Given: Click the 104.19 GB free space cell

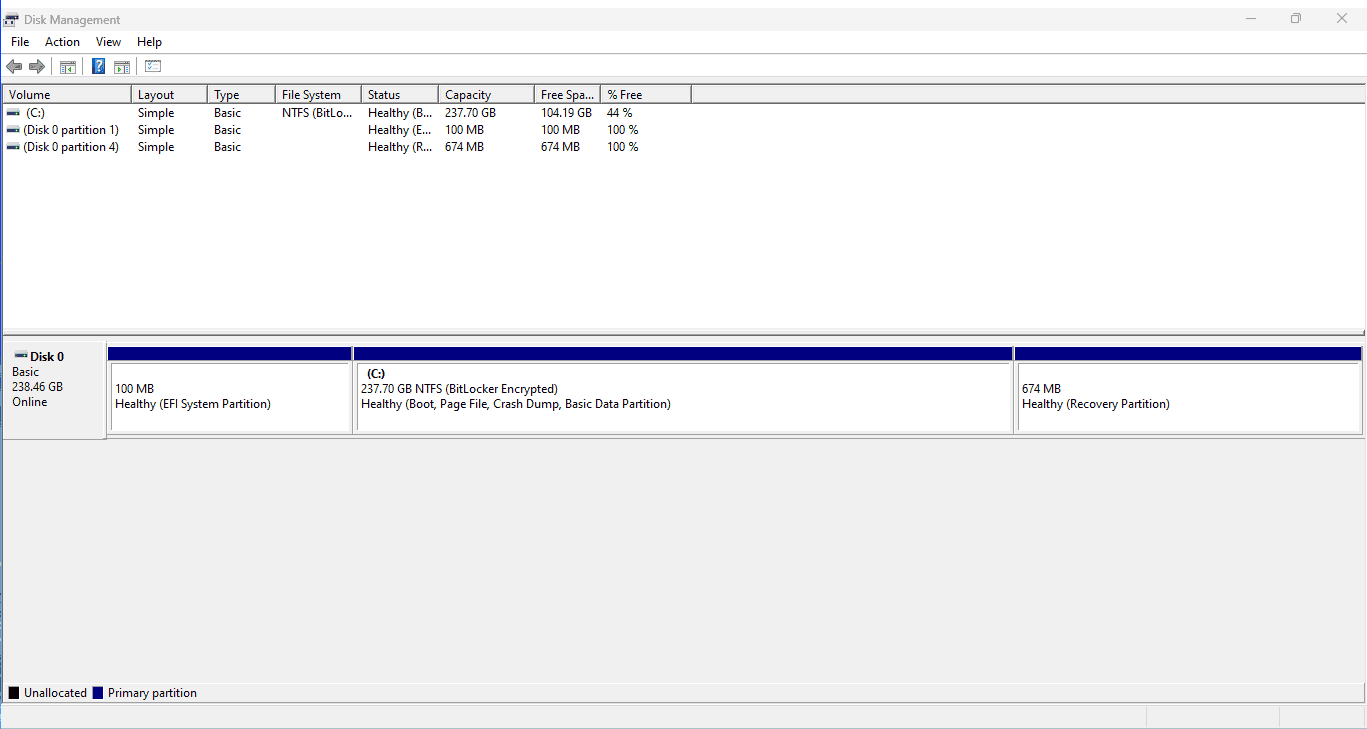Looking at the screenshot, I should [x=566, y=113].
